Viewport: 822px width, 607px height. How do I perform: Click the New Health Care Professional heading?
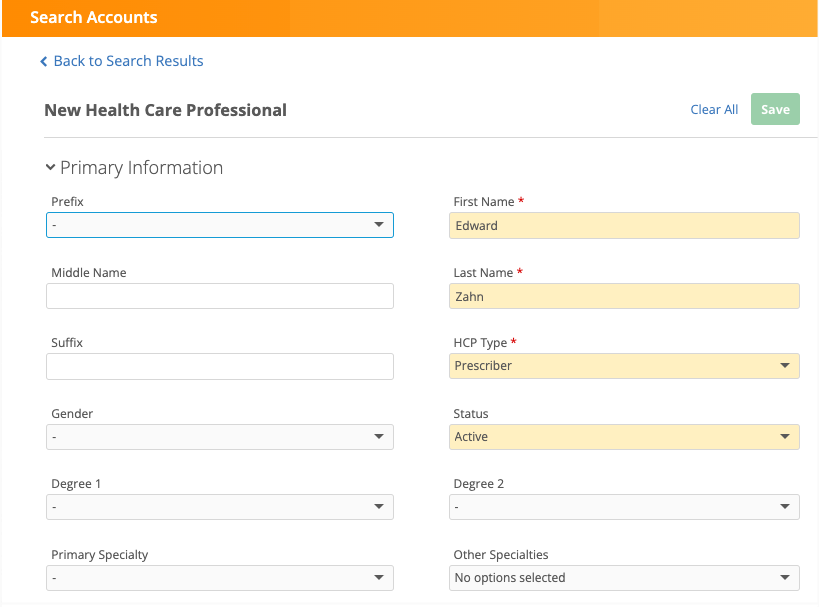tap(165, 110)
